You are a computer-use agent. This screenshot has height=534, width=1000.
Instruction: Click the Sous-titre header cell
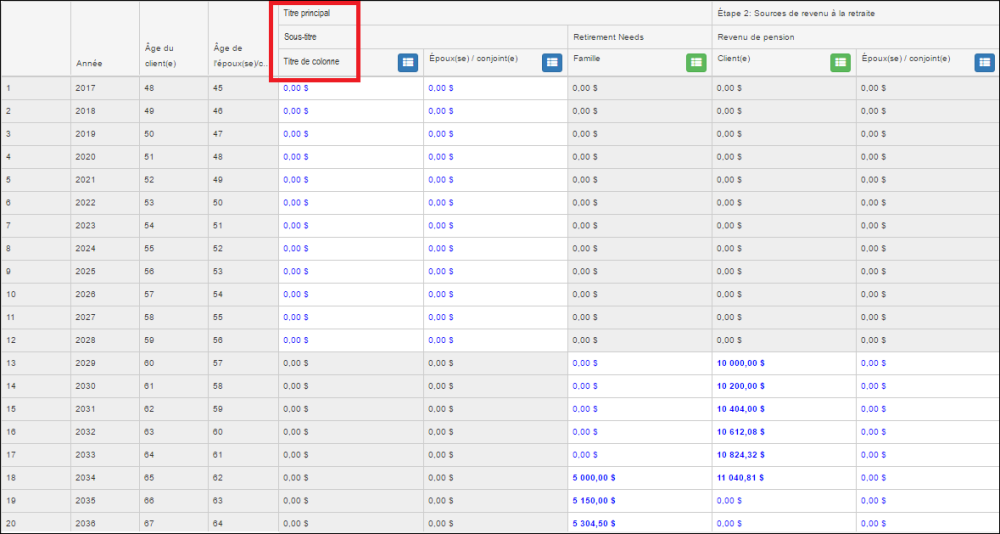pos(300,37)
